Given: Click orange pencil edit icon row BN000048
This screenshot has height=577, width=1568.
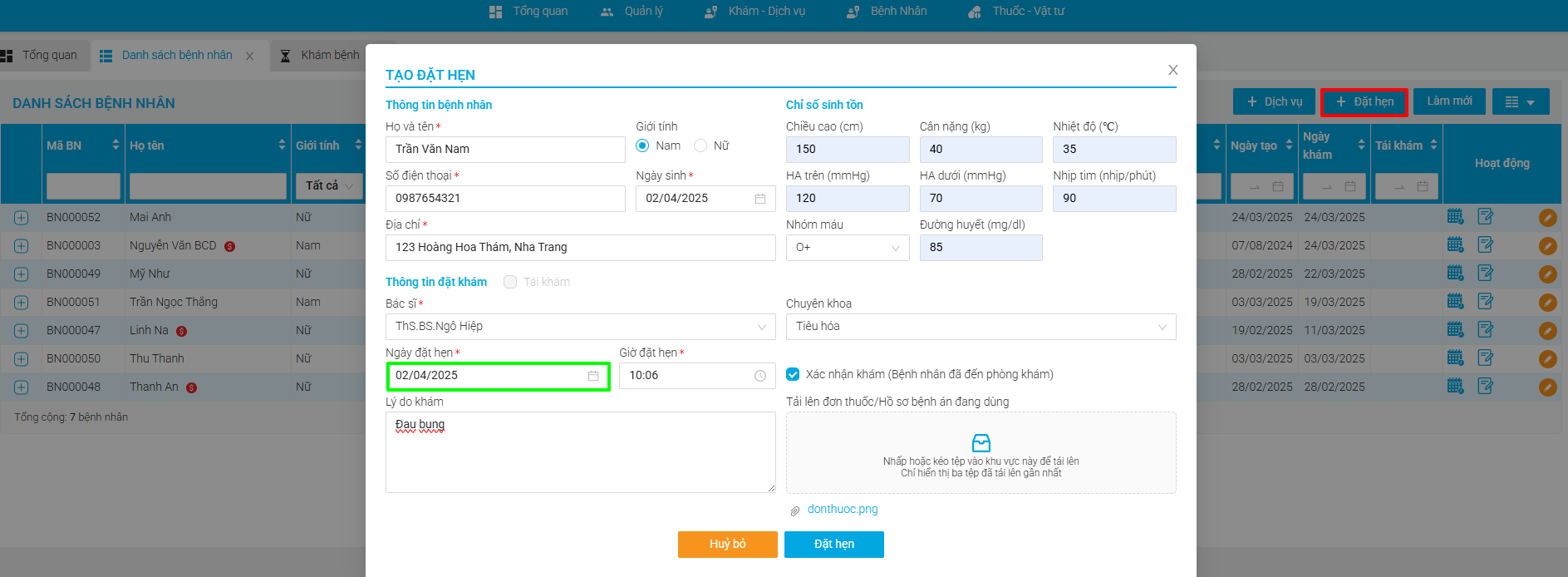Looking at the screenshot, I should coord(1547,387).
